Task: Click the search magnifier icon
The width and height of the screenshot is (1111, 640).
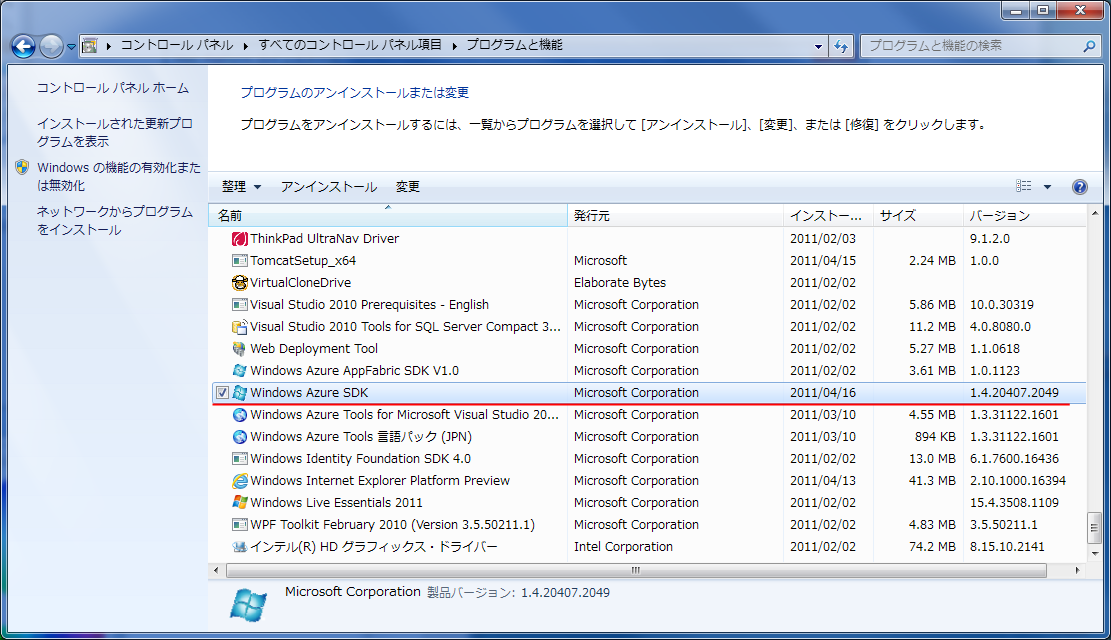Action: pyautogui.click(x=1089, y=46)
